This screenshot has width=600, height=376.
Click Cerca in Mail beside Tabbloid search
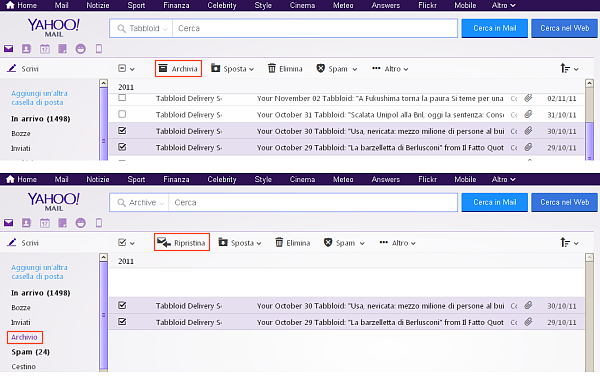click(494, 28)
